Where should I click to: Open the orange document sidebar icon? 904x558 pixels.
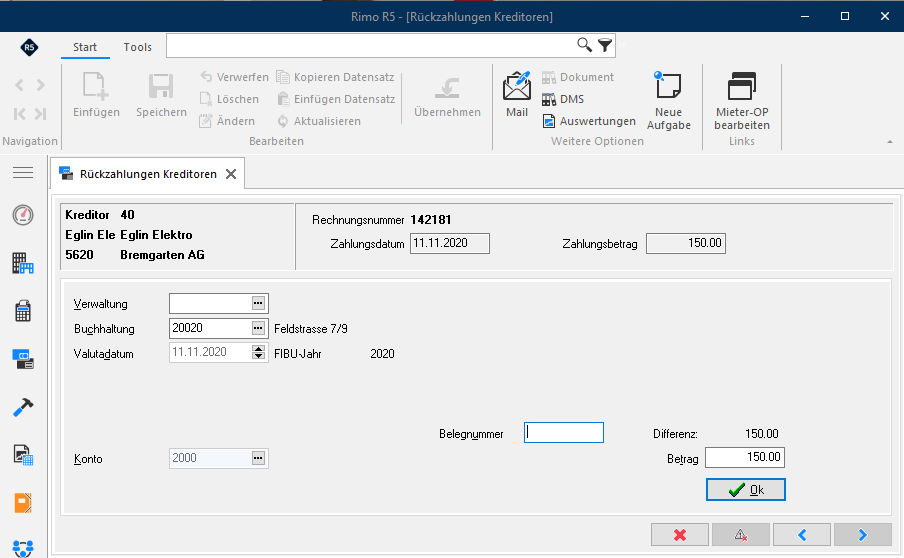(x=23, y=503)
